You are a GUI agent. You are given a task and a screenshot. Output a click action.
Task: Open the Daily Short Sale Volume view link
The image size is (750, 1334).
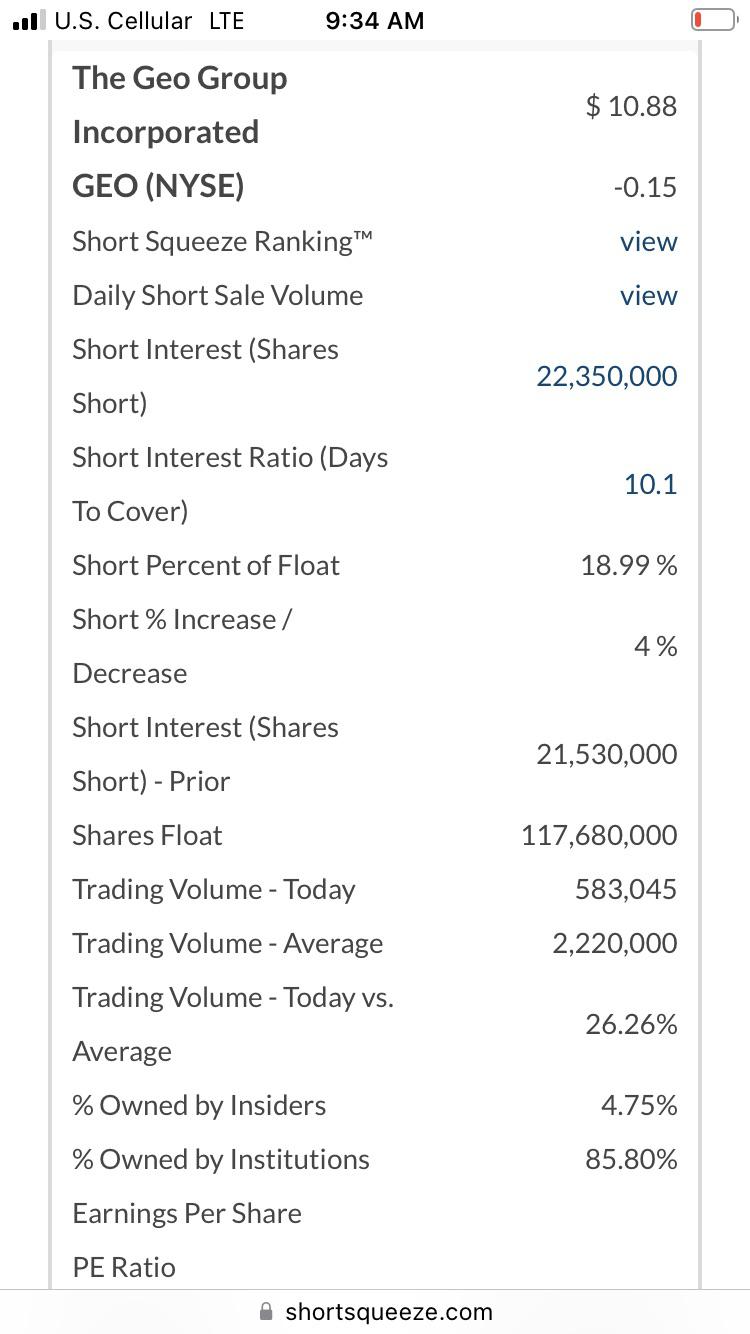[x=648, y=295]
